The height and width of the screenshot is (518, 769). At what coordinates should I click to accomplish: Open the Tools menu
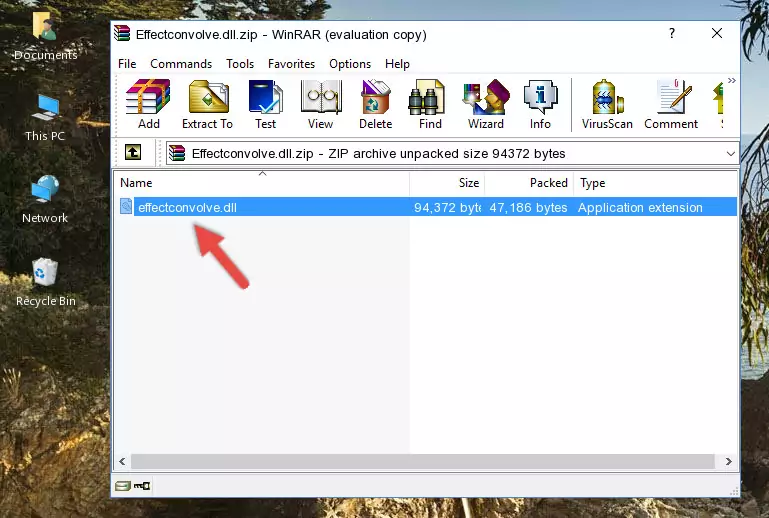click(240, 64)
